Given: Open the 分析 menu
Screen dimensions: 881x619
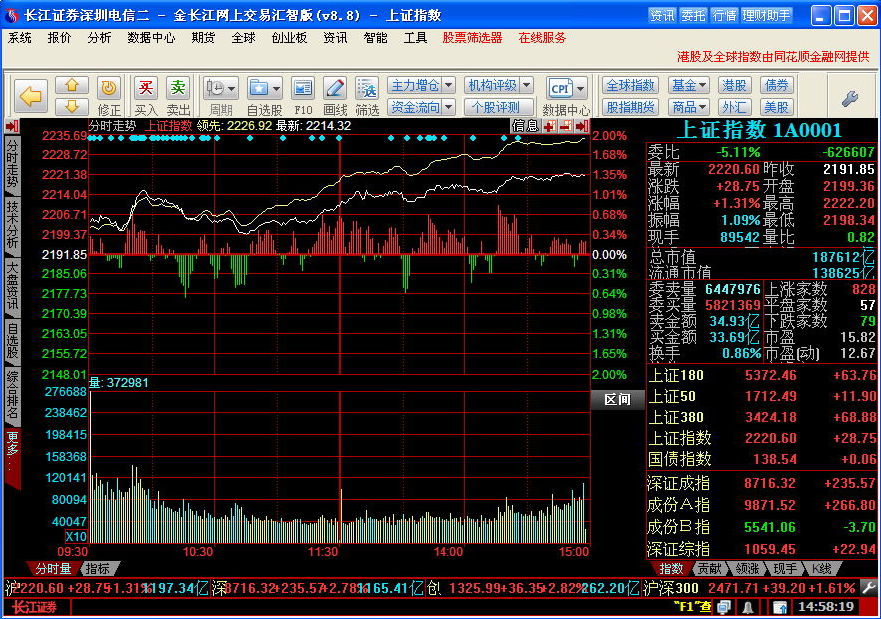Looking at the screenshot, I should click(x=99, y=38).
